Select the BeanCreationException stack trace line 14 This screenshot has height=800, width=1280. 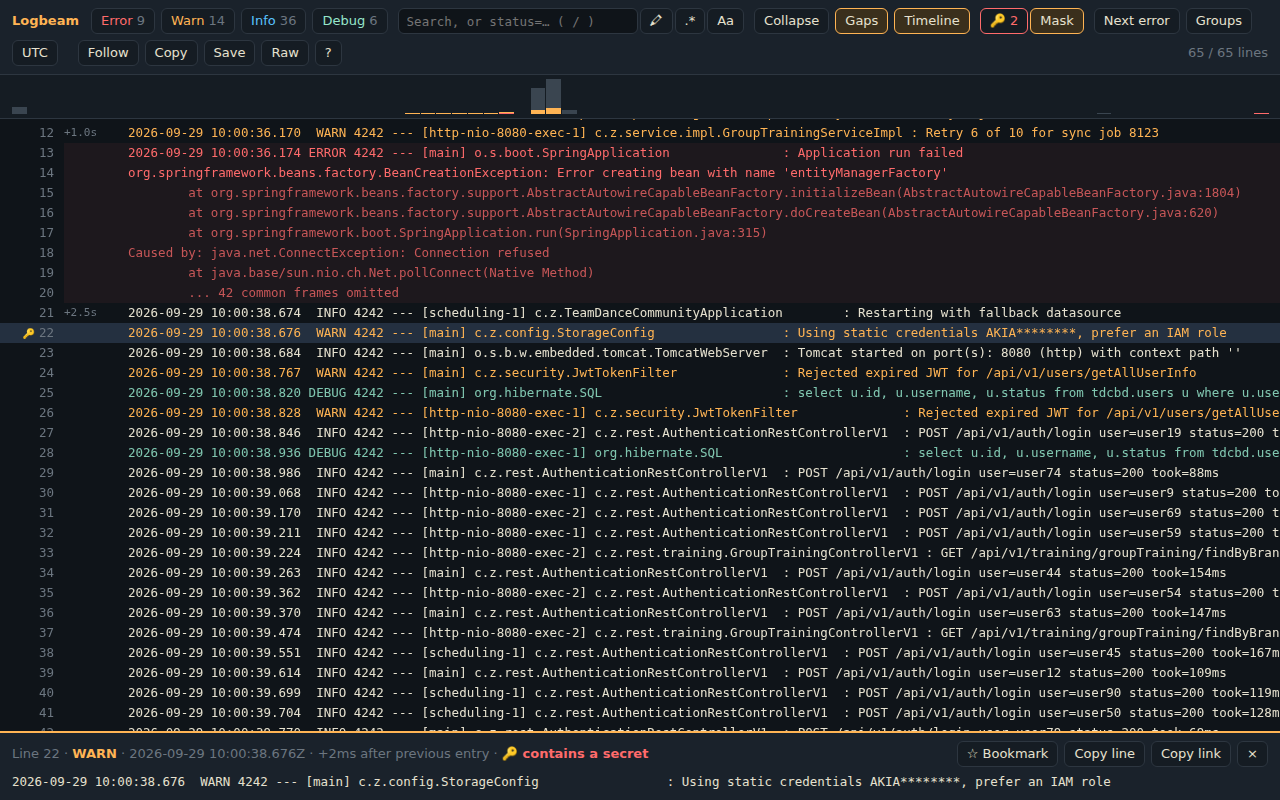(x=640, y=173)
